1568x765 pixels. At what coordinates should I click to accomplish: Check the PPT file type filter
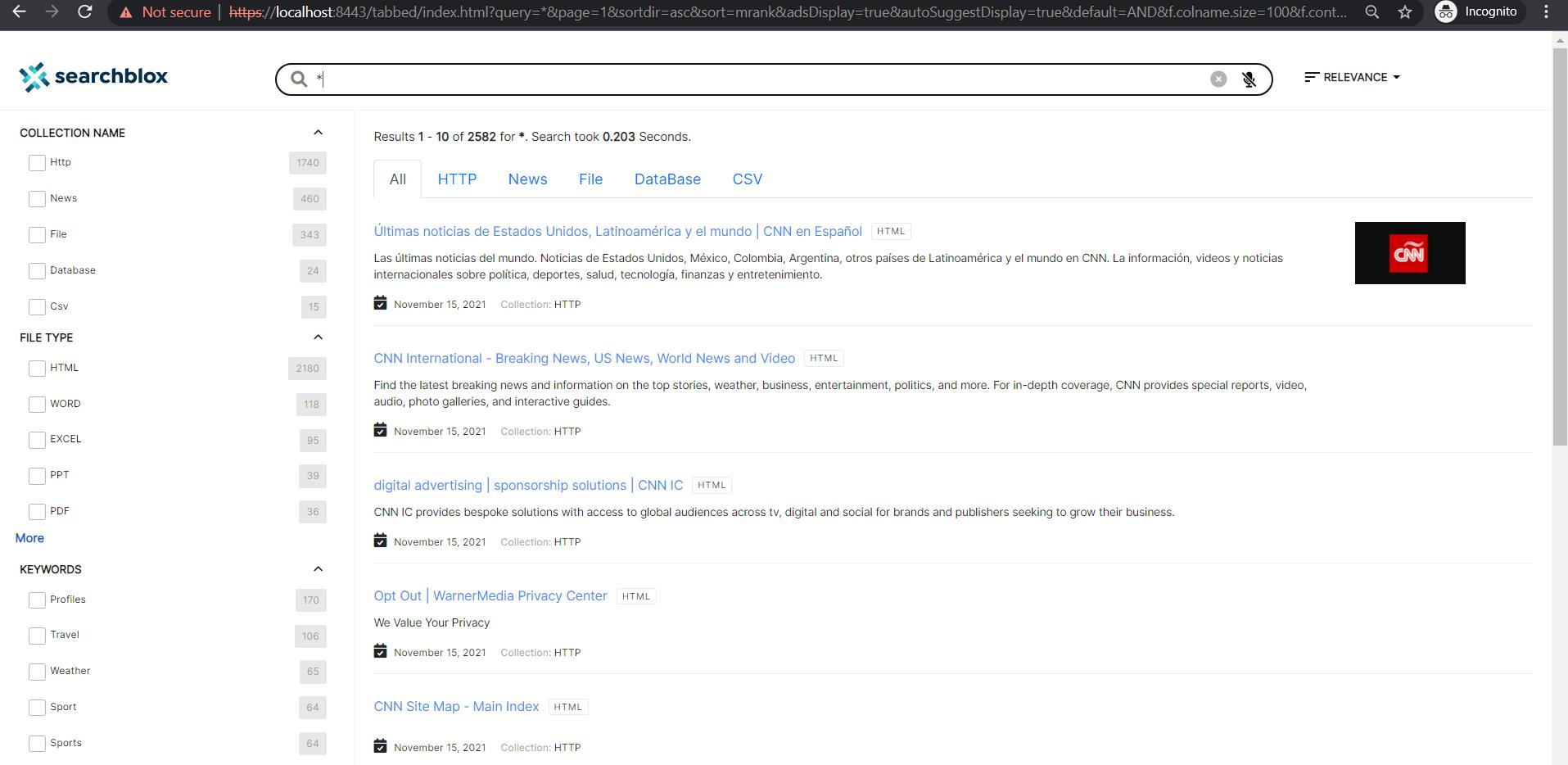[x=37, y=476]
